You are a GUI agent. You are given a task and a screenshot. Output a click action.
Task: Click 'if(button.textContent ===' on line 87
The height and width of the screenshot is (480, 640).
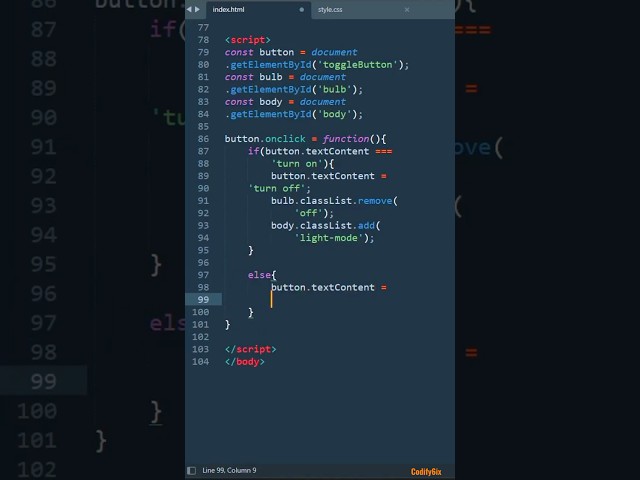point(320,151)
